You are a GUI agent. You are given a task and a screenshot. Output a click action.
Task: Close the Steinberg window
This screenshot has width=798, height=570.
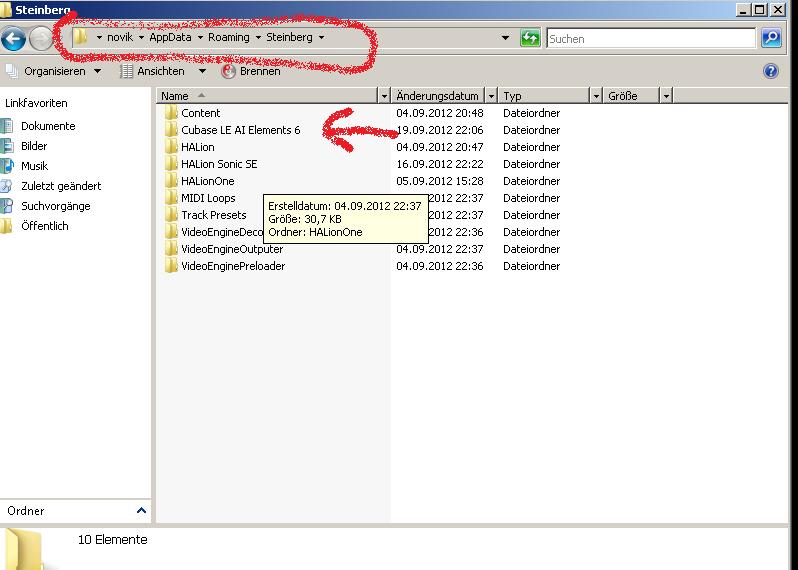[778, 10]
